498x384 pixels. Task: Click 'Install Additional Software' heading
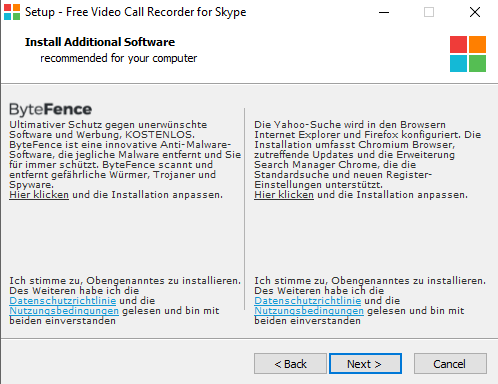pos(100,42)
